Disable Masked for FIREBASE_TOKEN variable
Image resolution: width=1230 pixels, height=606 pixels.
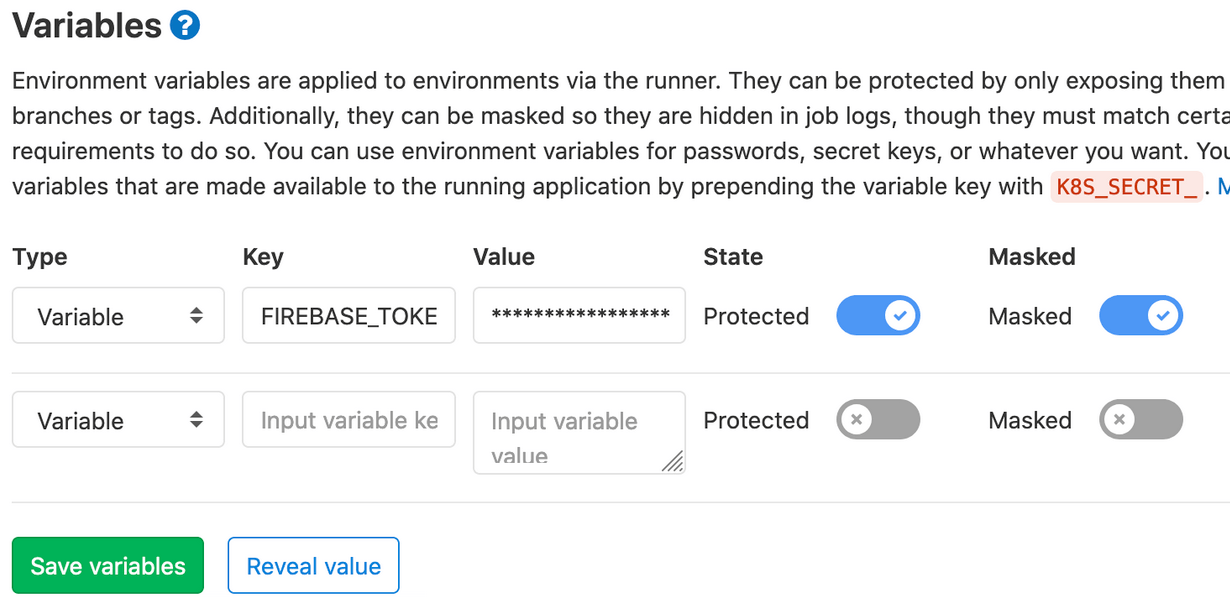(x=1141, y=316)
